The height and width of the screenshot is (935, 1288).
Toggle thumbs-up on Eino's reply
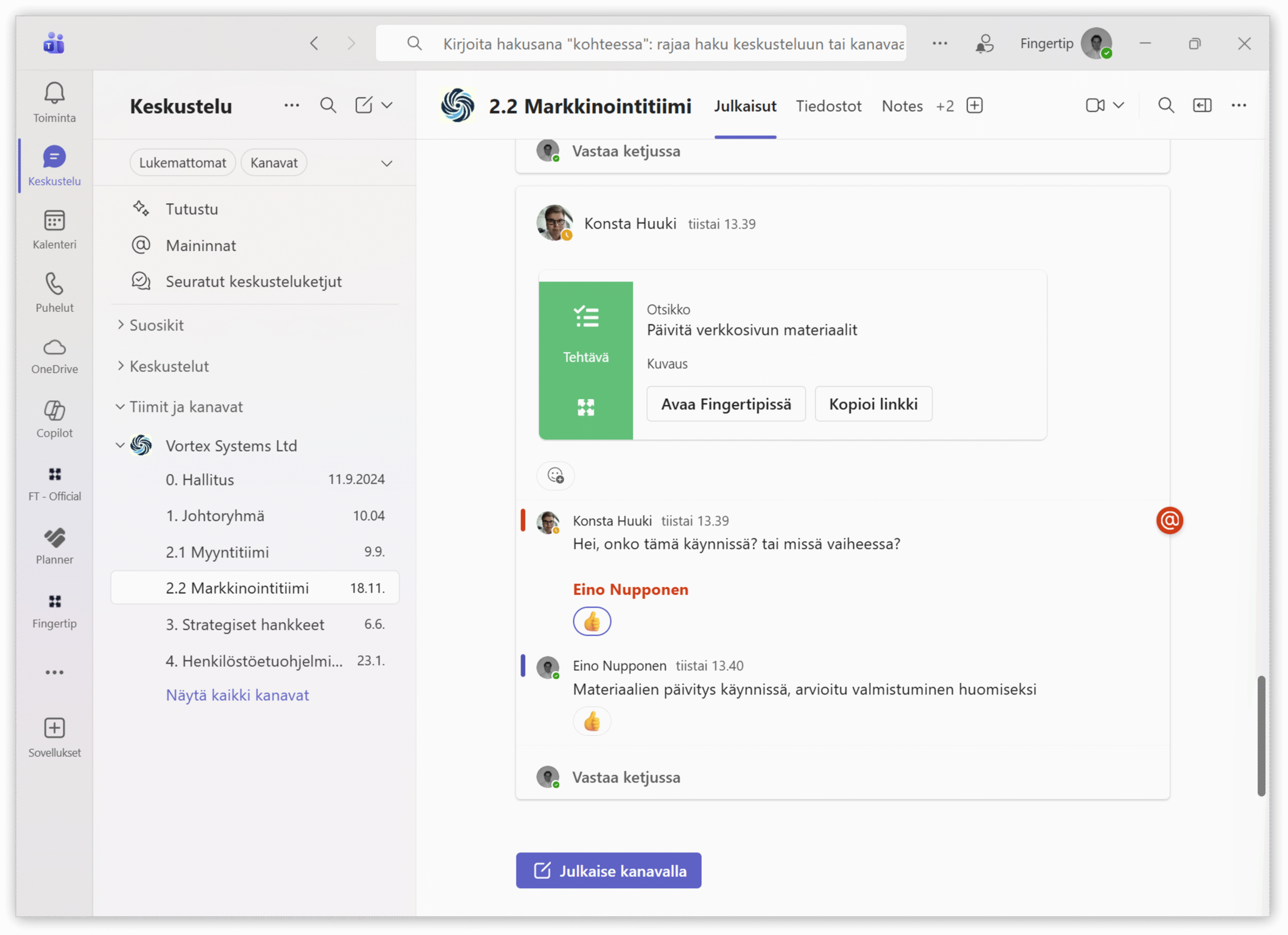pos(592,722)
